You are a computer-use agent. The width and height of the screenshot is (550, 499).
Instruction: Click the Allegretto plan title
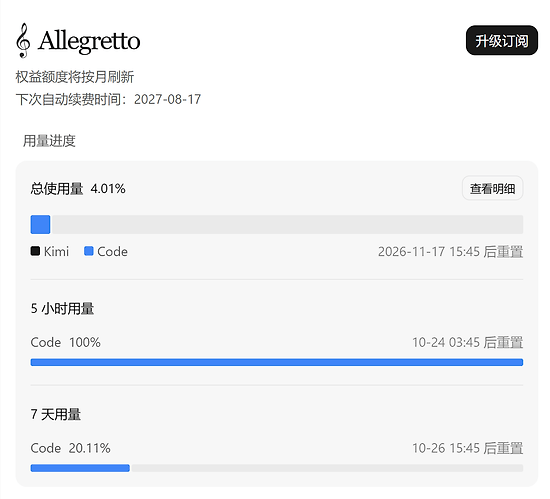coord(89,41)
